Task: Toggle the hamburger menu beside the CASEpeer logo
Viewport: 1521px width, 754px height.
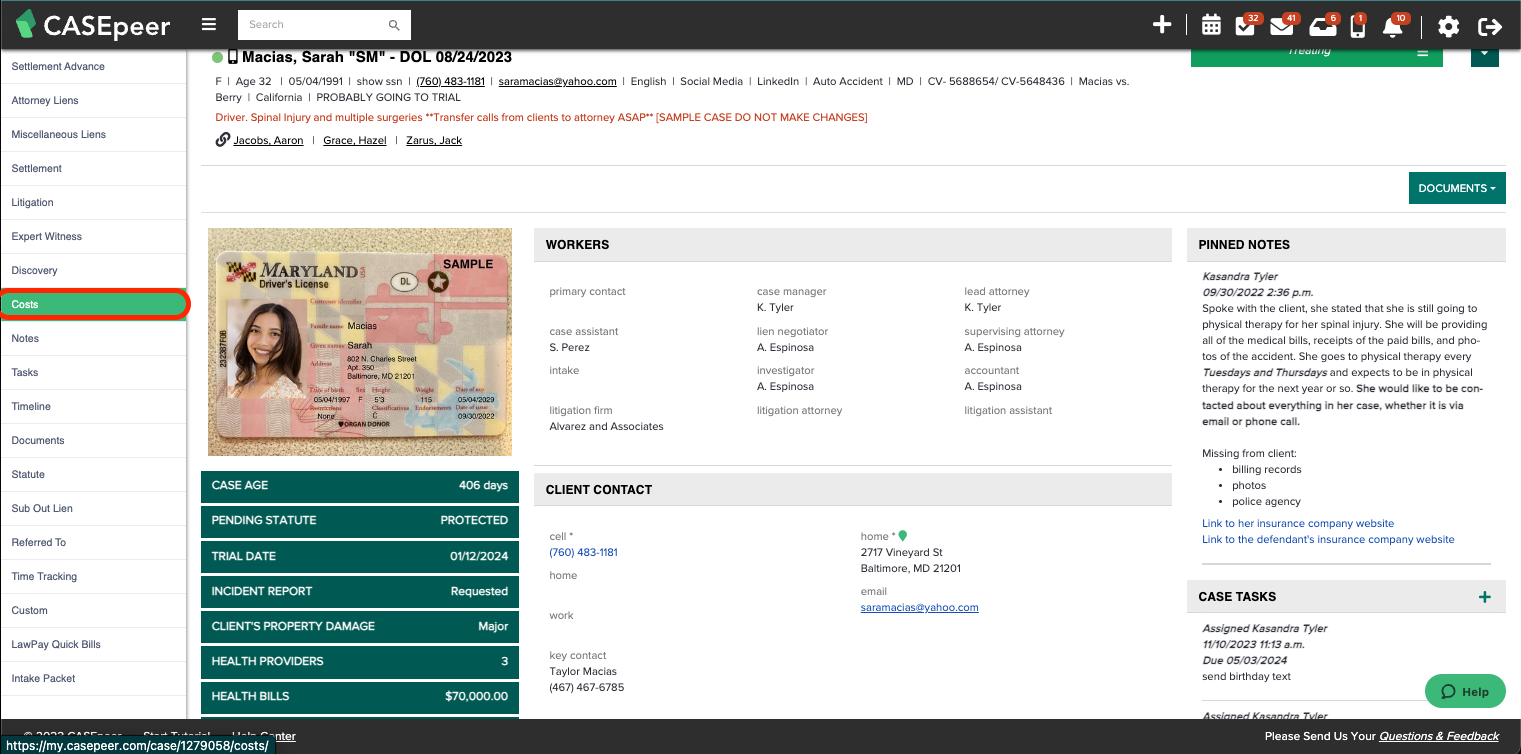Action: pos(208,24)
